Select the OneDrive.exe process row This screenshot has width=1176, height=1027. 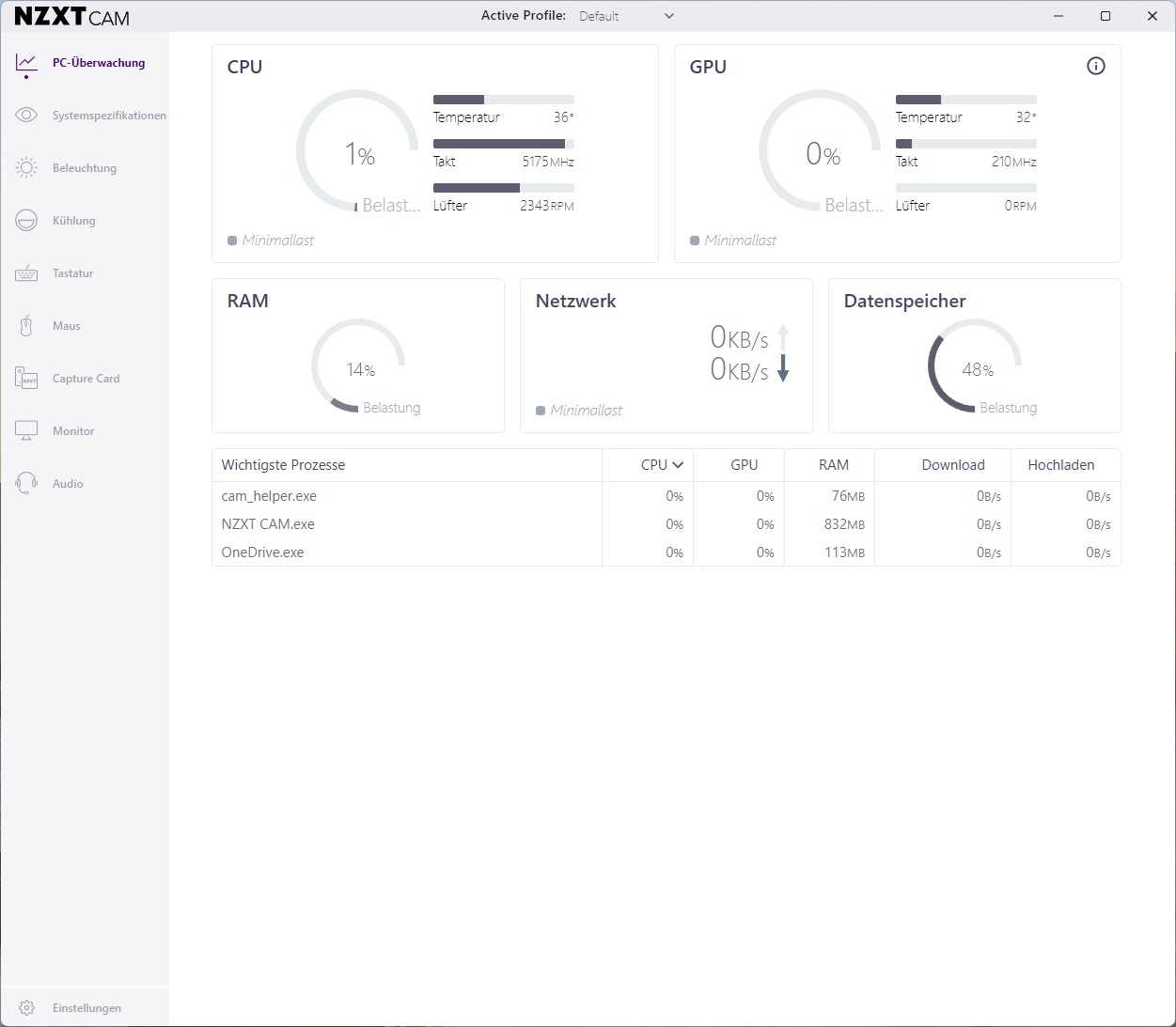[666, 552]
